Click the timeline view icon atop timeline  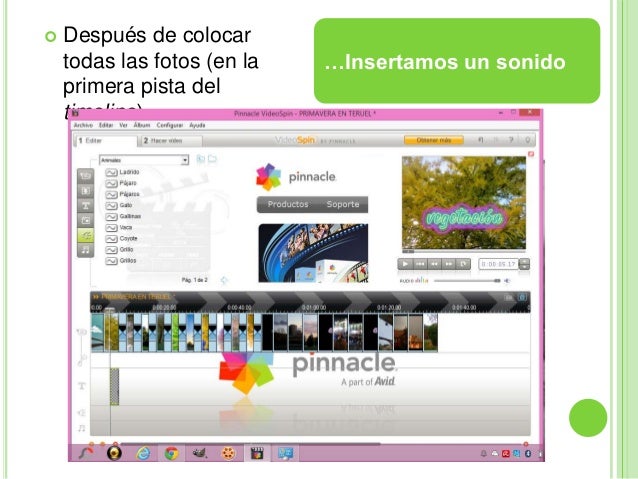click(x=522, y=297)
